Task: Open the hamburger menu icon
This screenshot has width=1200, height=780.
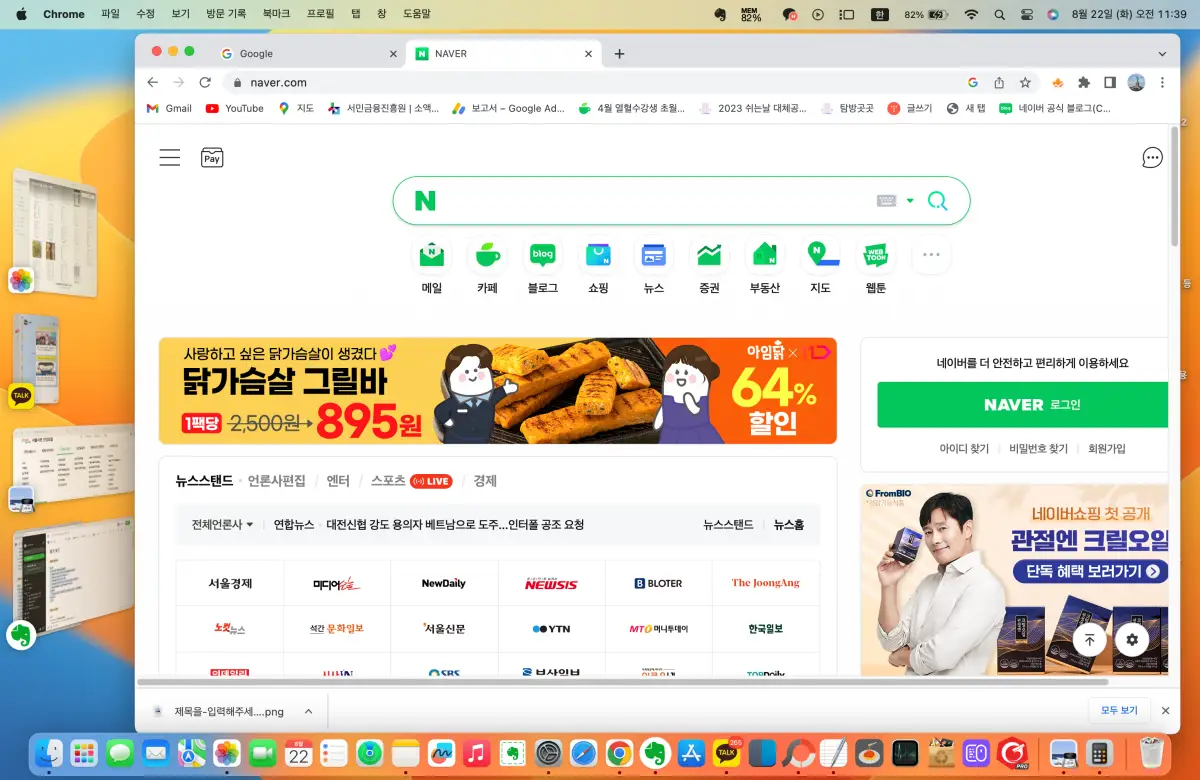Action: [x=169, y=157]
